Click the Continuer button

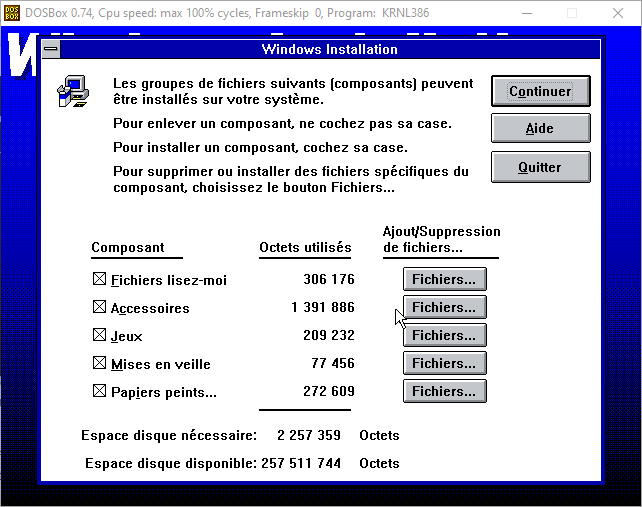tap(540, 91)
